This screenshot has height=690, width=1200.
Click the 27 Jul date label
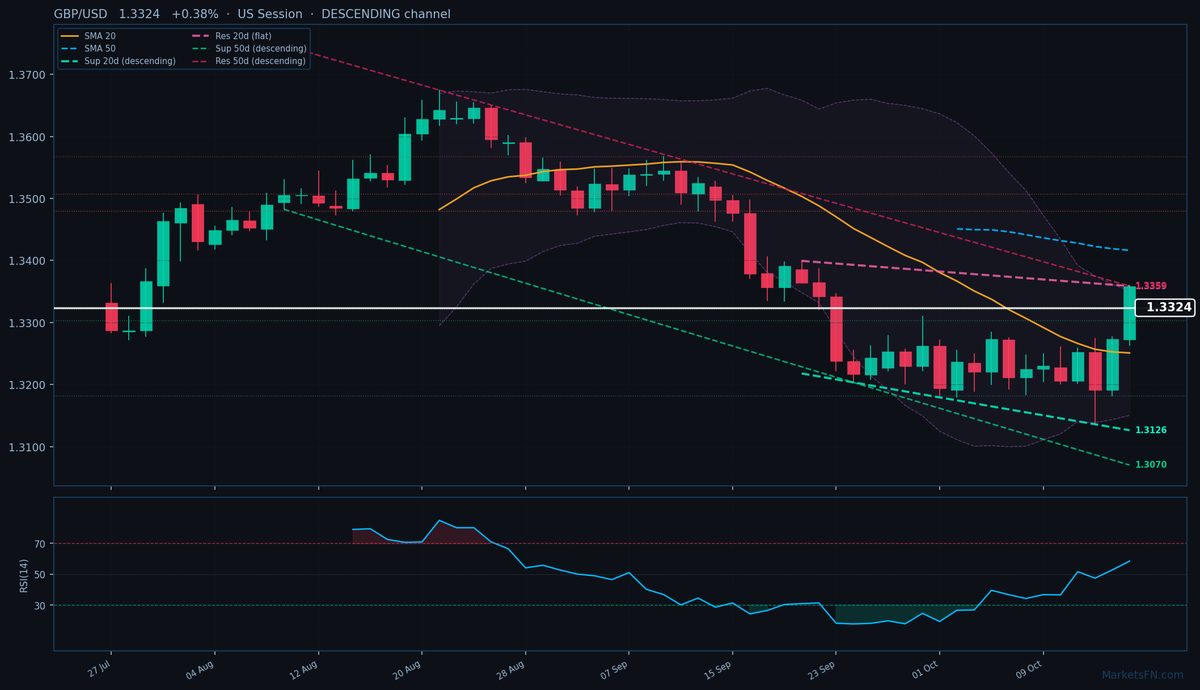99,668
